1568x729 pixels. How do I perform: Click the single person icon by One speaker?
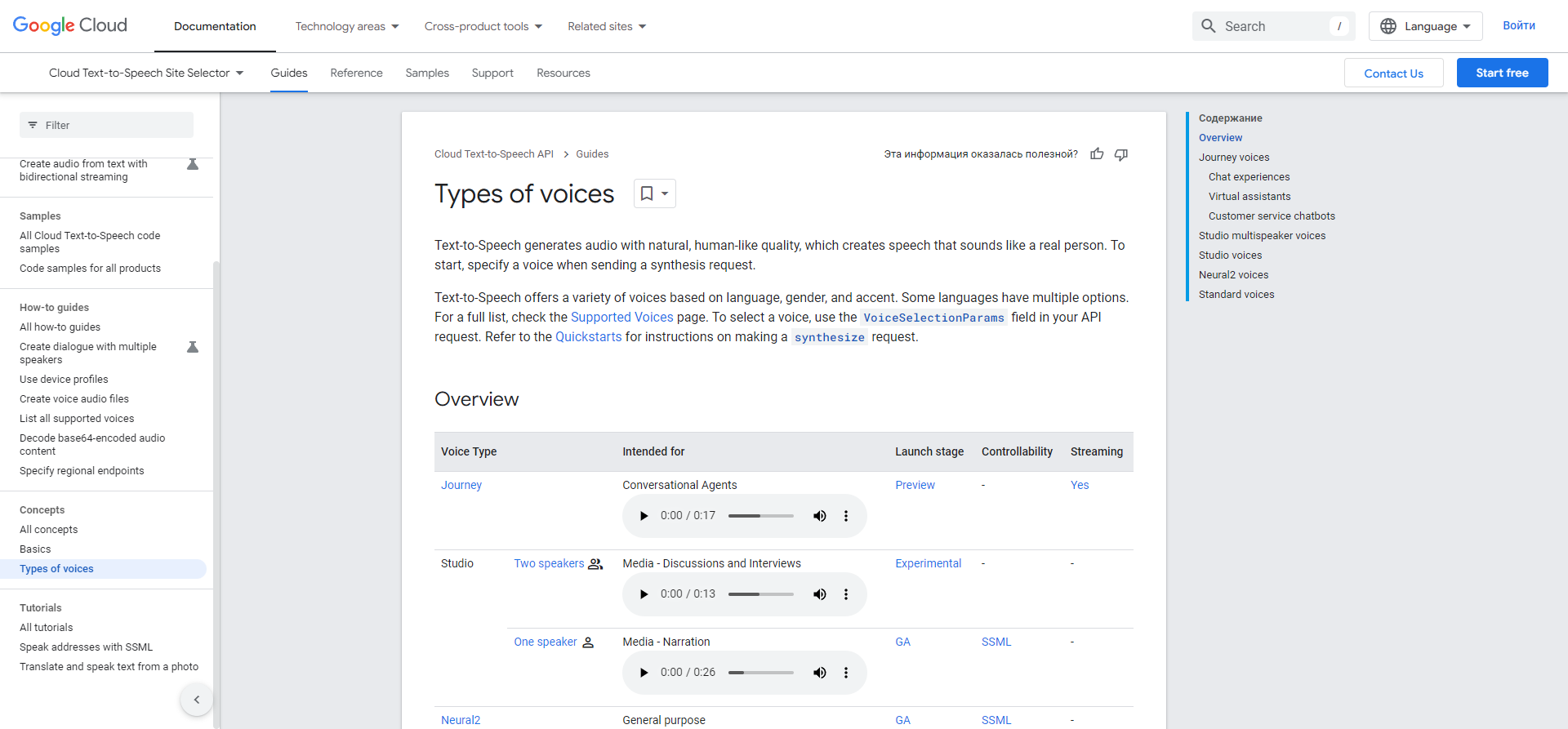click(x=588, y=642)
